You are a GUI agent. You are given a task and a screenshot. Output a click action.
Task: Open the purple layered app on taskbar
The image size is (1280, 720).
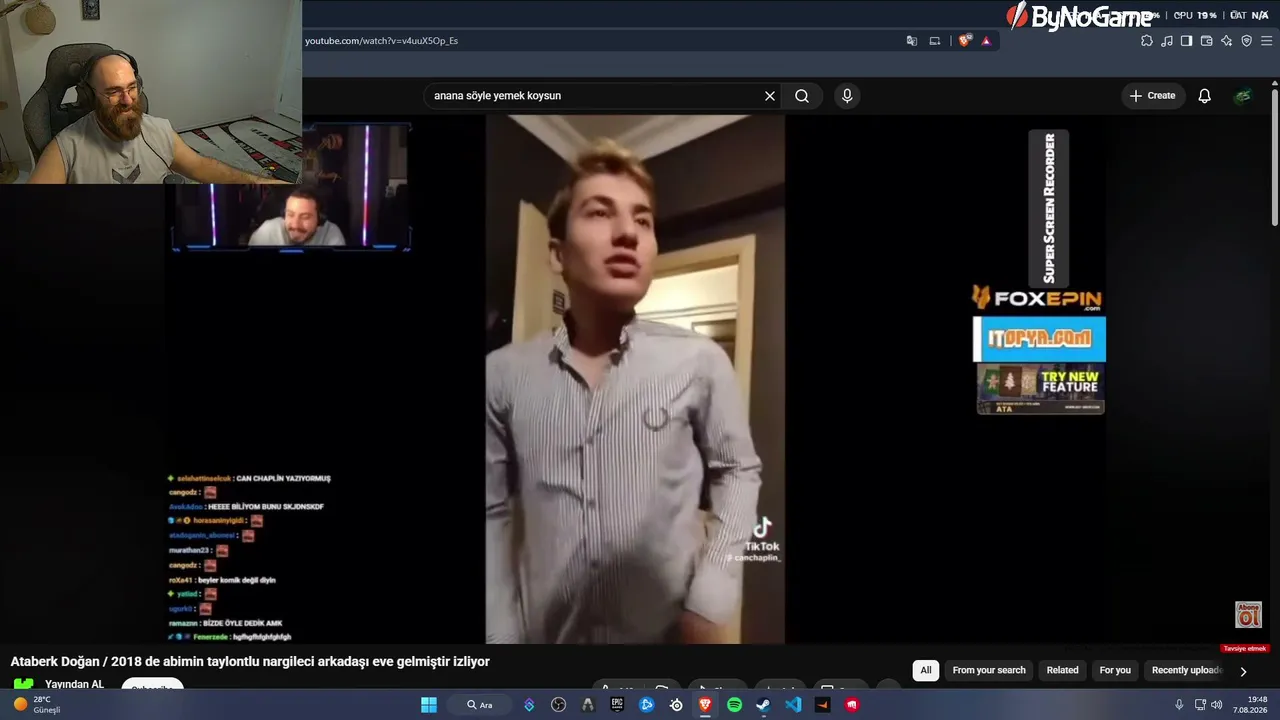(x=529, y=705)
